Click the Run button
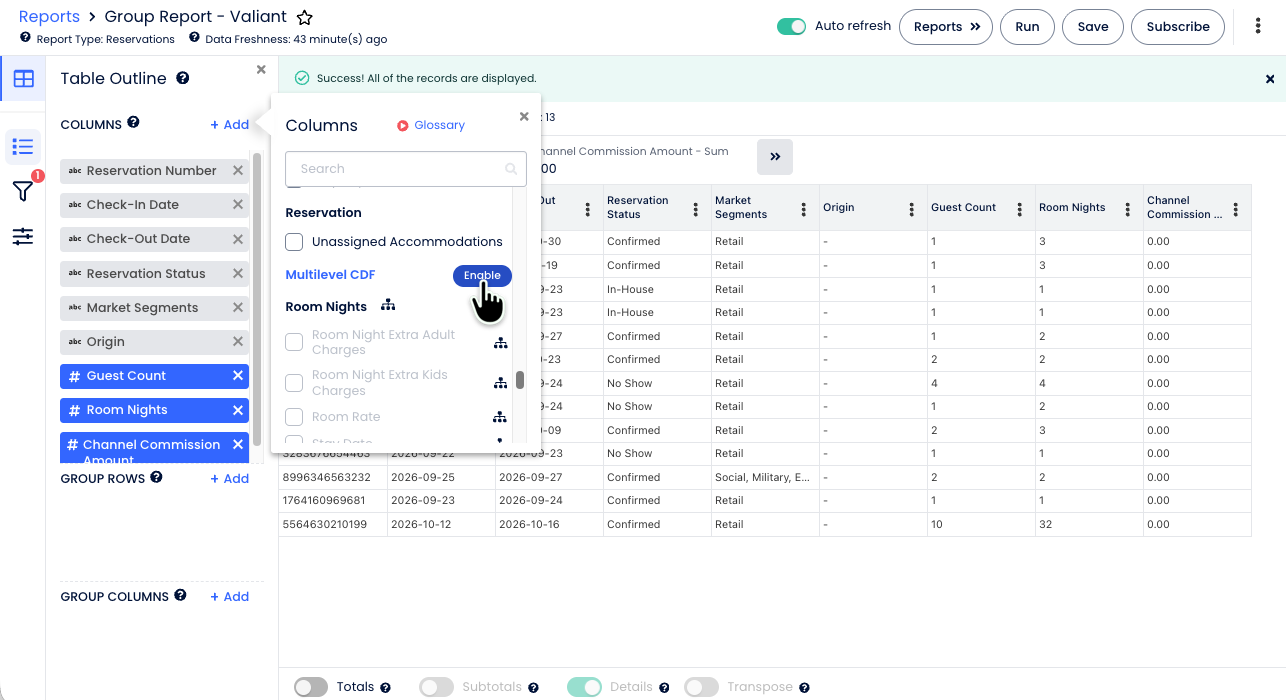The height and width of the screenshot is (700, 1286). (1027, 27)
